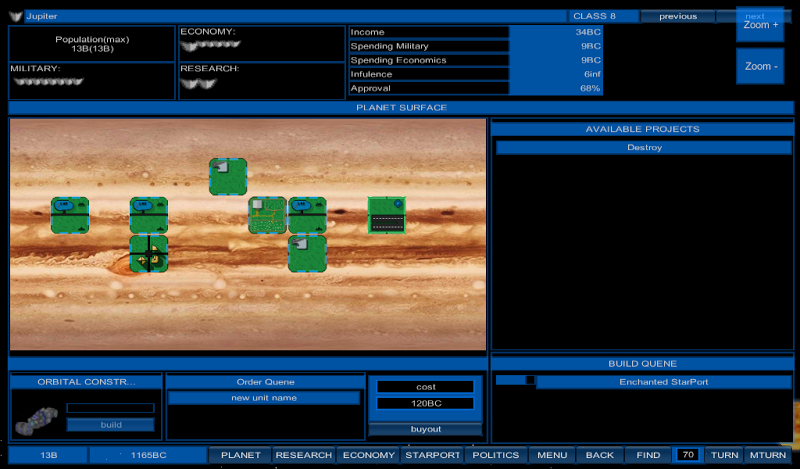This screenshot has height=469, width=800.
Task: Click the RESEARCH rating wings icons
Action: (x=199, y=83)
